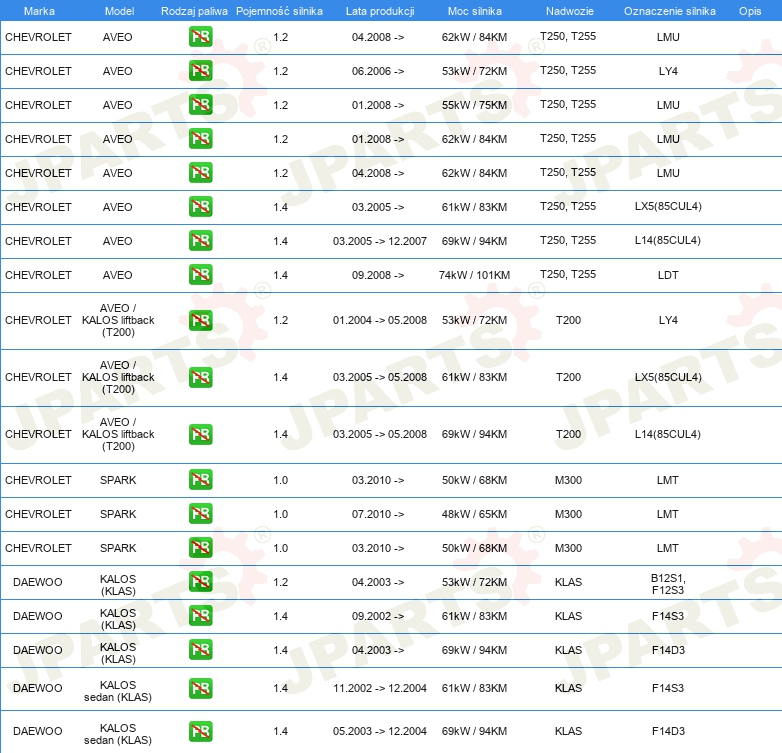The image size is (782, 753).
Task: Click the fuel icon for AVEO 1.4 LX5 T250 row
Action: [200, 206]
